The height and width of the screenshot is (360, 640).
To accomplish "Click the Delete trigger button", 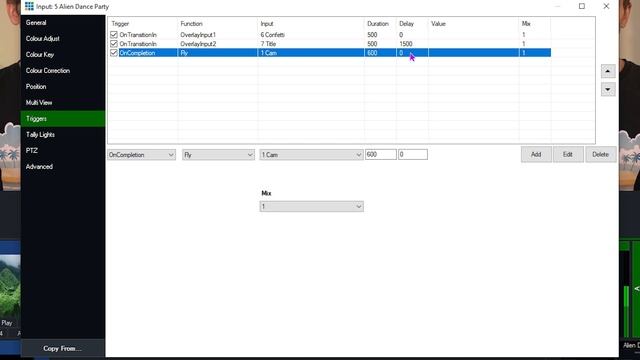I will 600,154.
